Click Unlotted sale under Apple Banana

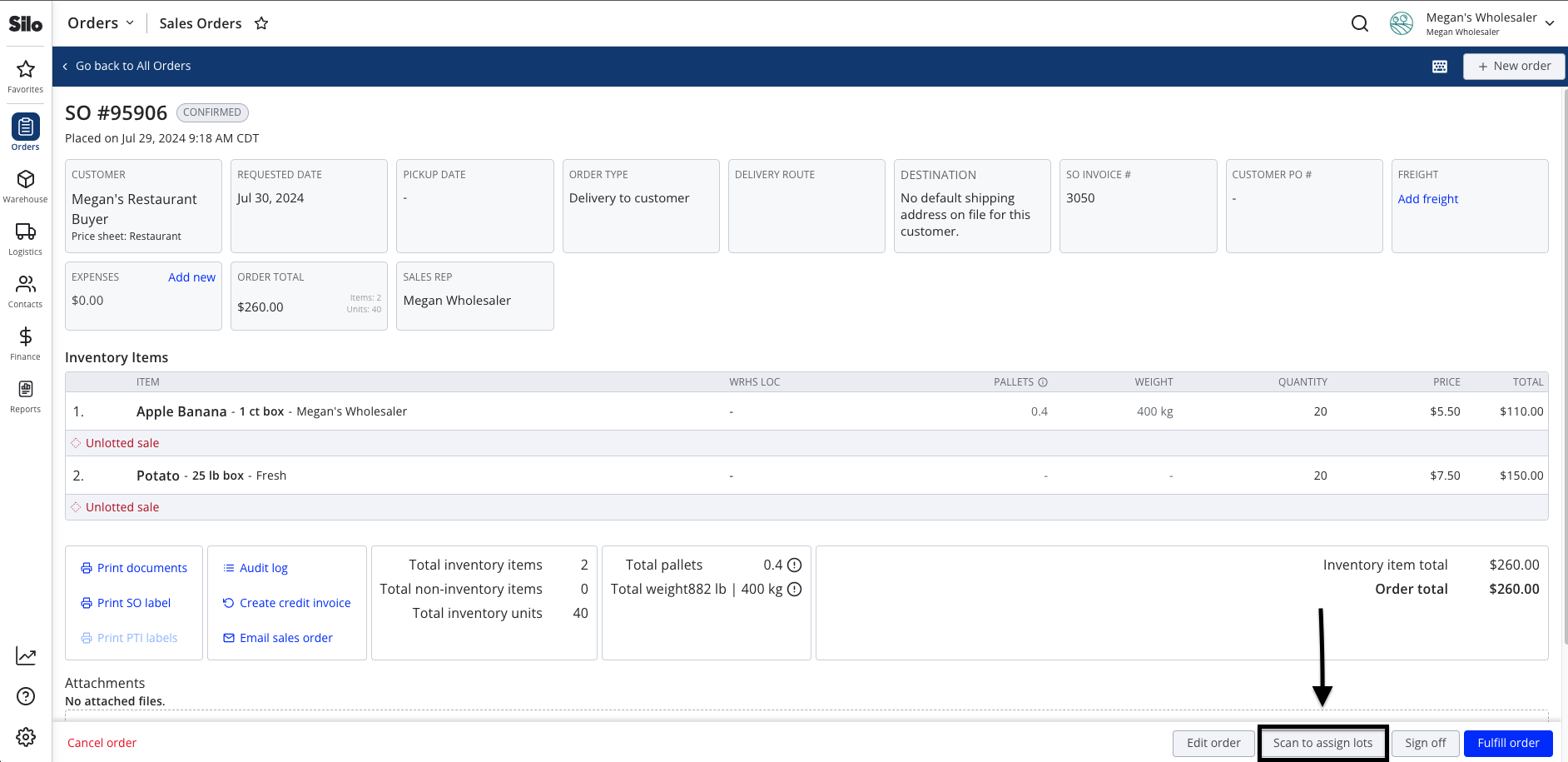[122, 443]
